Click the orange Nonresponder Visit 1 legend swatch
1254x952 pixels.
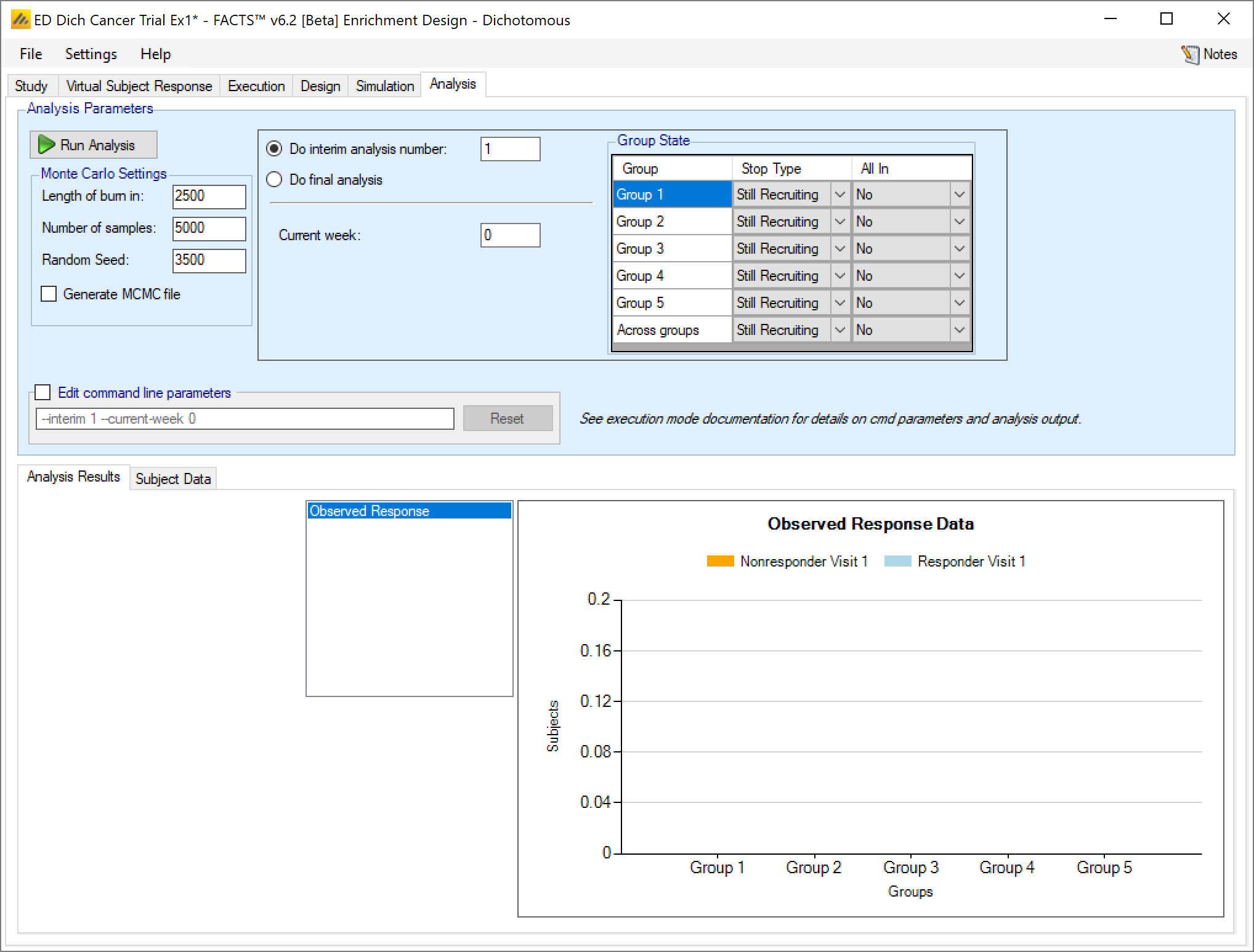720,561
